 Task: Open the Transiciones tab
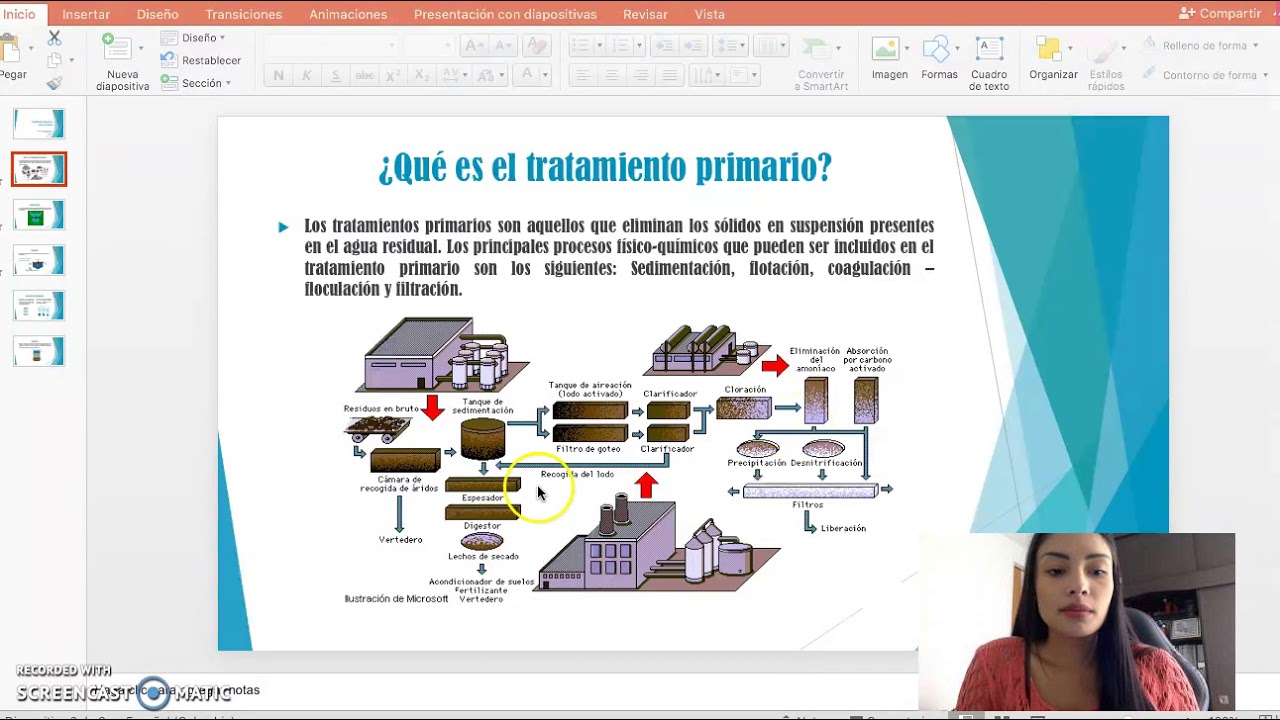[x=243, y=14]
